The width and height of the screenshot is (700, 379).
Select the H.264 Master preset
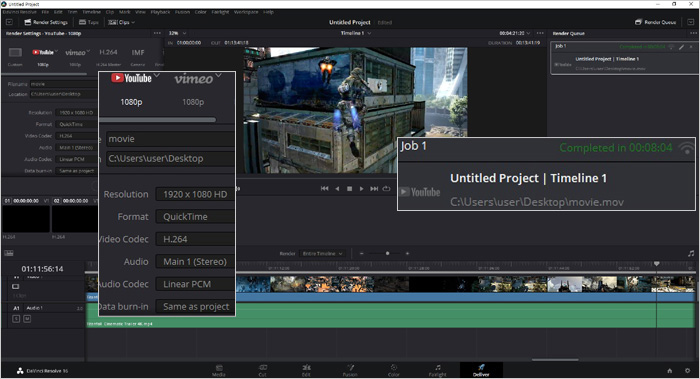pos(108,52)
